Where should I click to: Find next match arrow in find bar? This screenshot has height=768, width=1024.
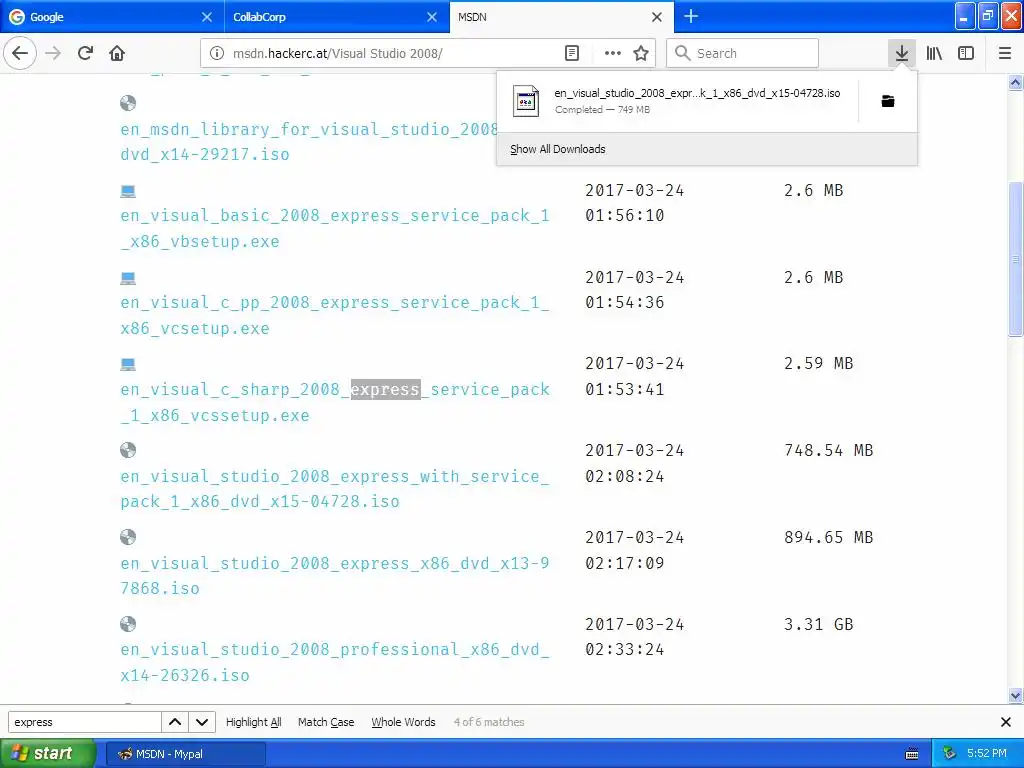202,722
